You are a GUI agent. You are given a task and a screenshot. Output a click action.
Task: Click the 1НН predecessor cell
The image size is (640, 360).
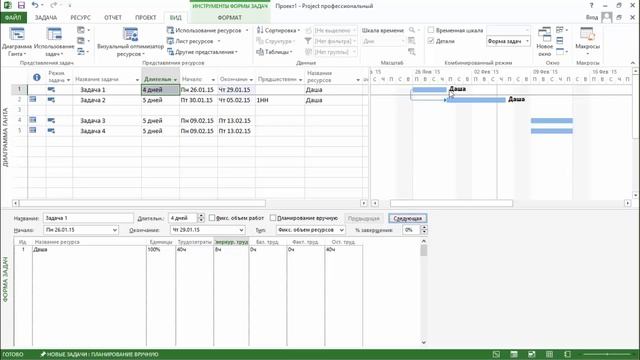(x=280, y=100)
